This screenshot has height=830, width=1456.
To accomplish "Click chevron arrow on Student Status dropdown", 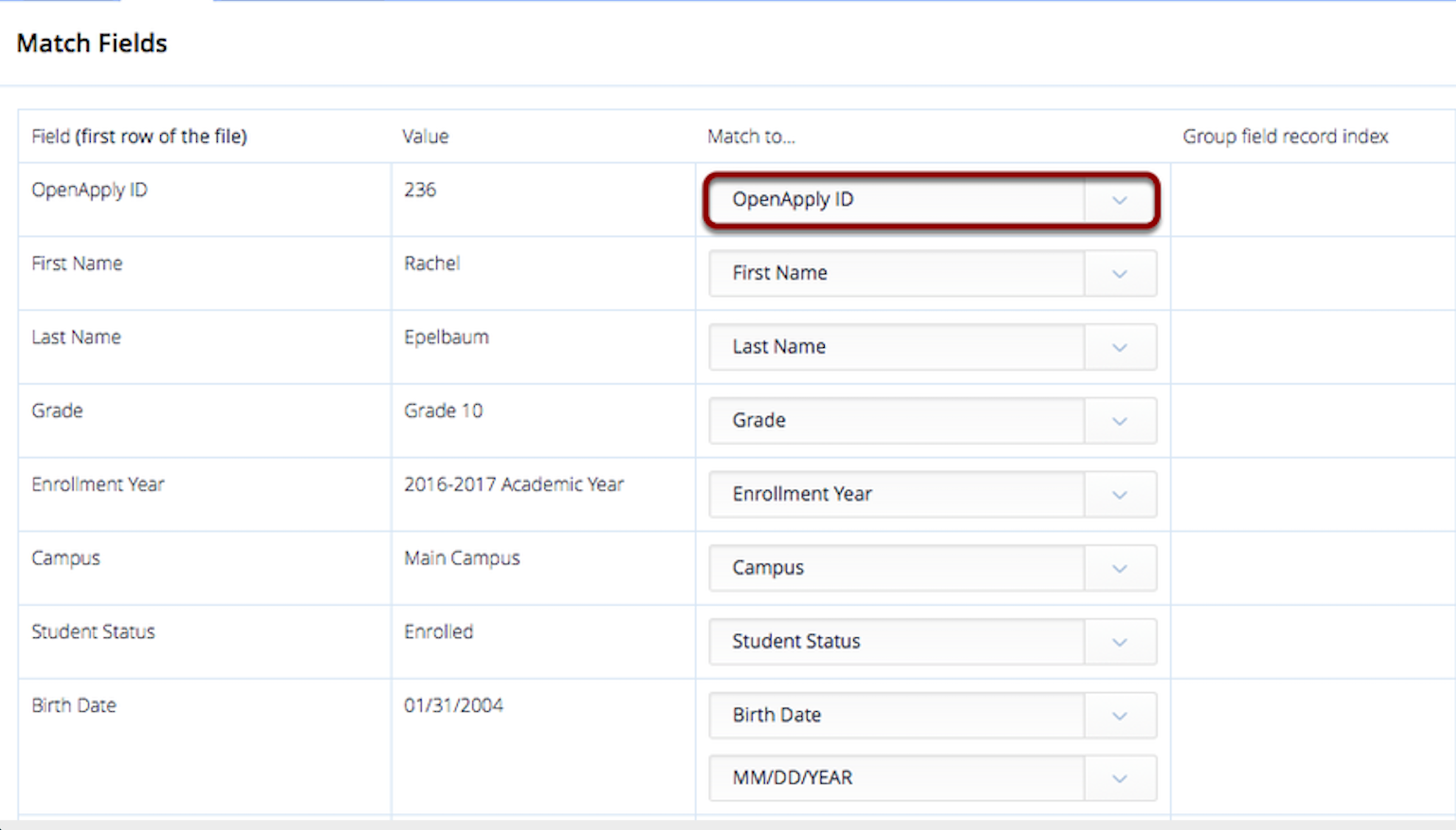I will coord(1119,642).
